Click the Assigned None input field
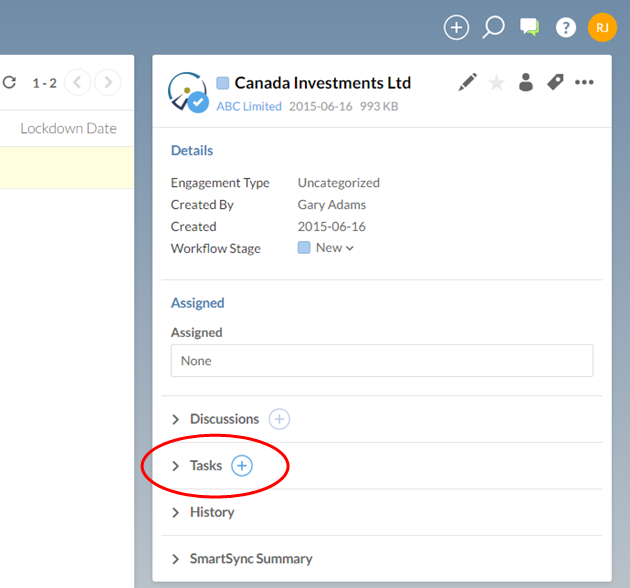Viewport: 630px width, 588px height. tap(381, 361)
